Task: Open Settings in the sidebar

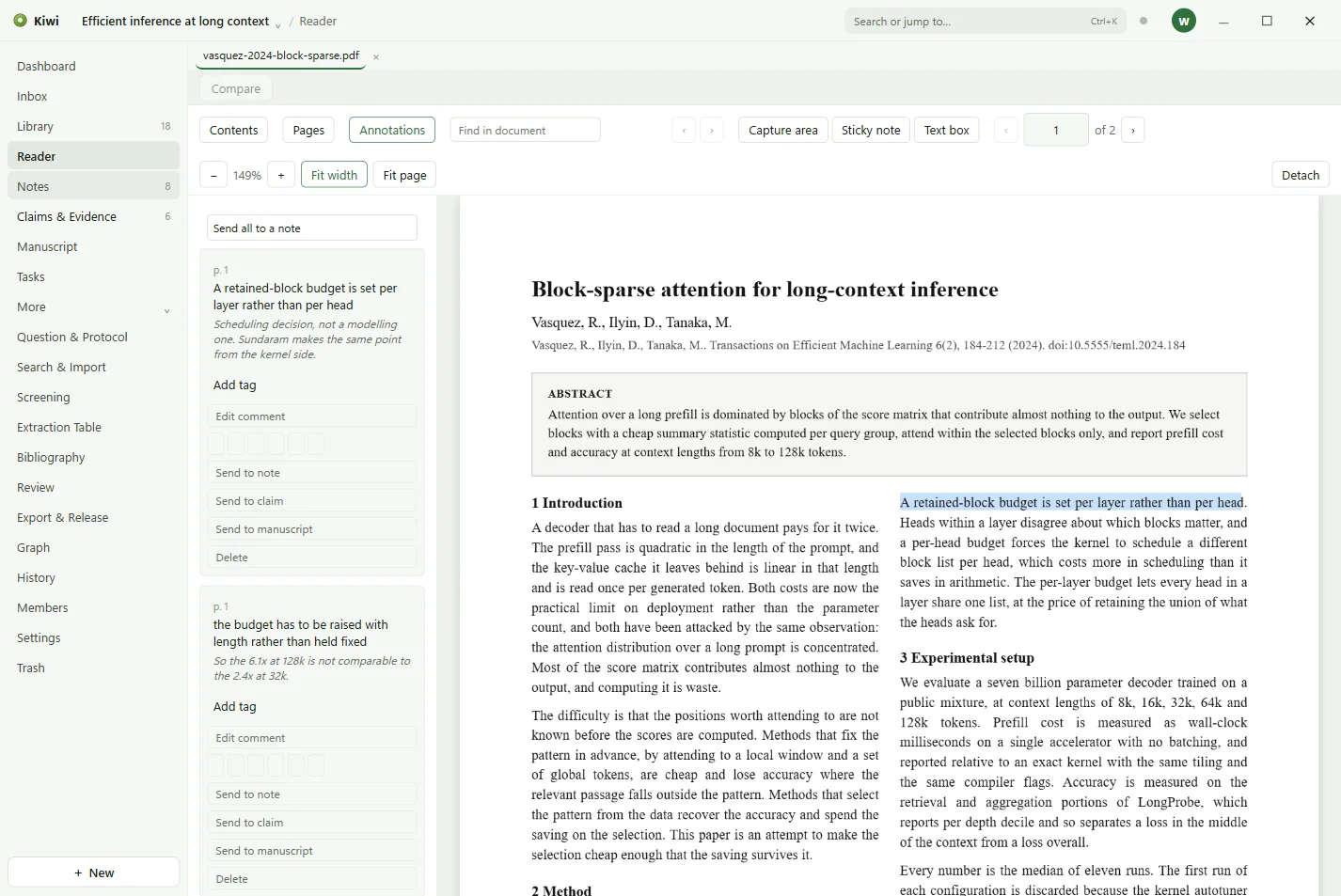Action: click(x=93, y=637)
